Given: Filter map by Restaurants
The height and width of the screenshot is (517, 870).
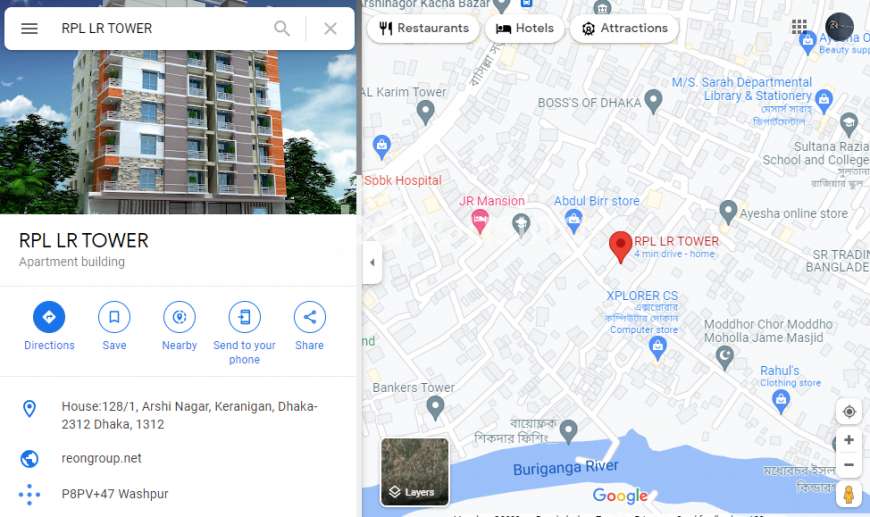Looking at the screenshot, I should tap(424, 28).
